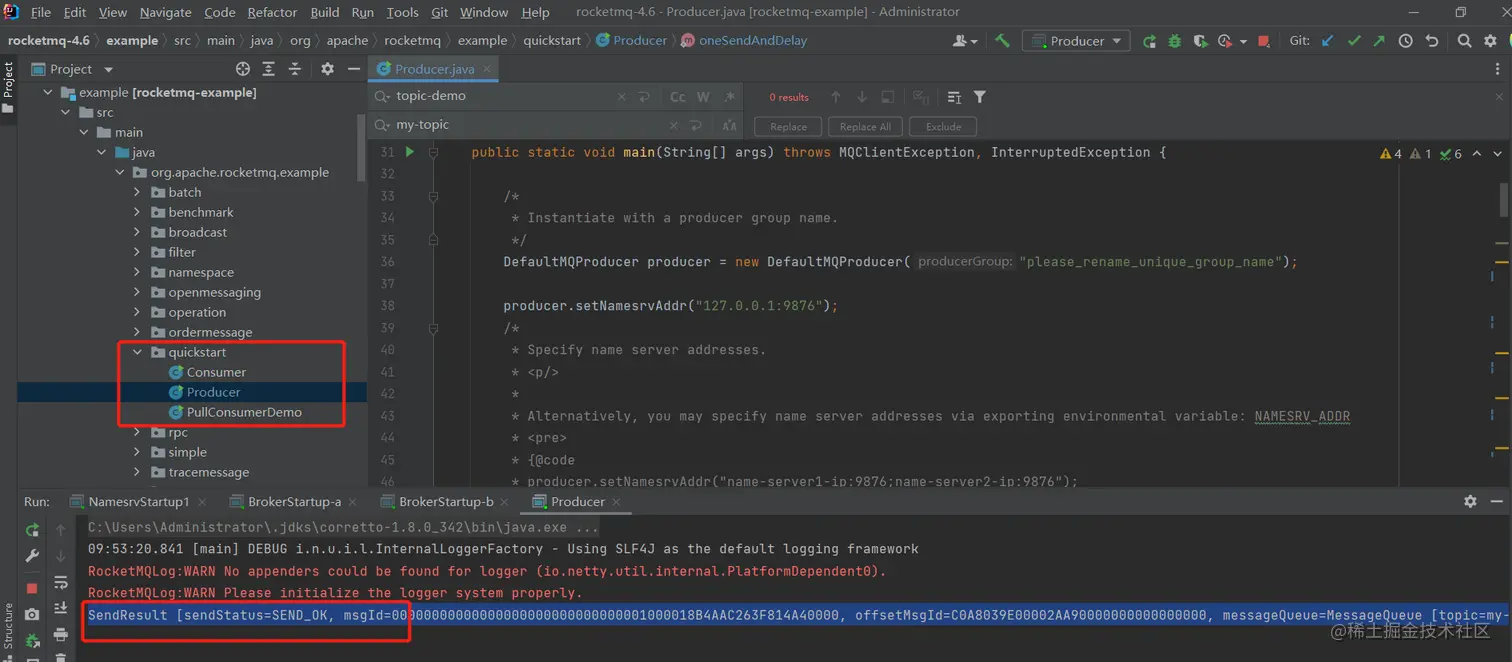Collapse the src folder node

coord(65,112)
